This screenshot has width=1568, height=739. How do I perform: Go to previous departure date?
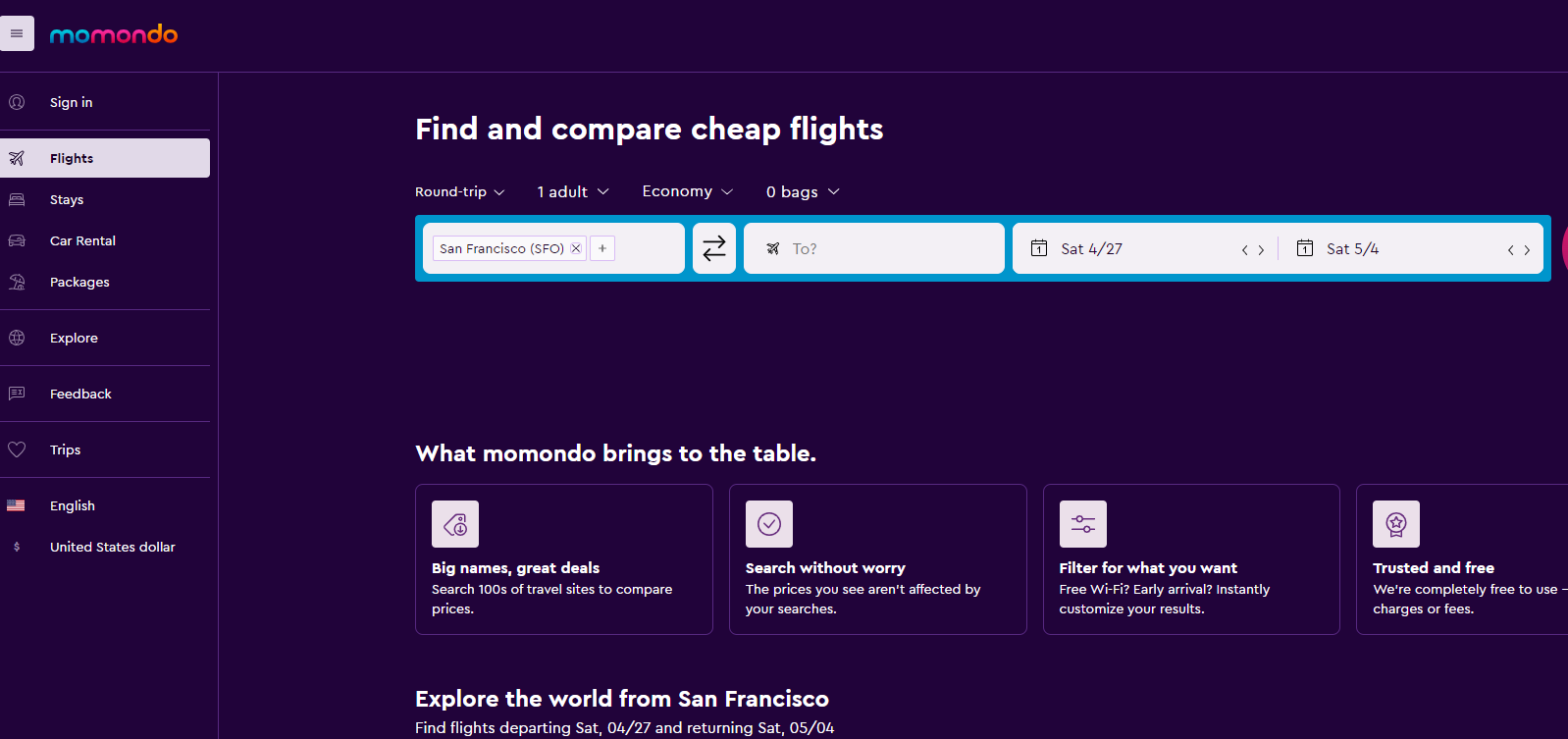(x=1245, y=250)
